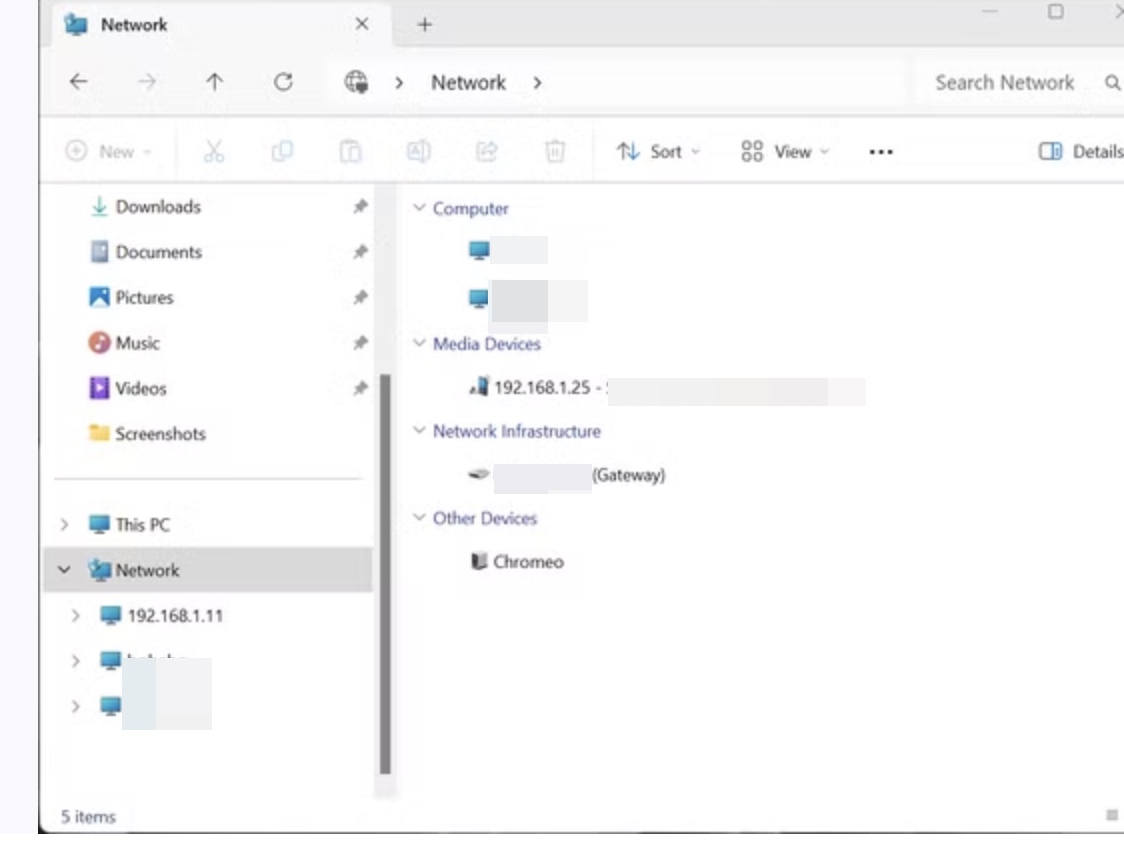Click the search magnifier icon
Viewport: 1124px width, 844px height.
point(1112,82)
